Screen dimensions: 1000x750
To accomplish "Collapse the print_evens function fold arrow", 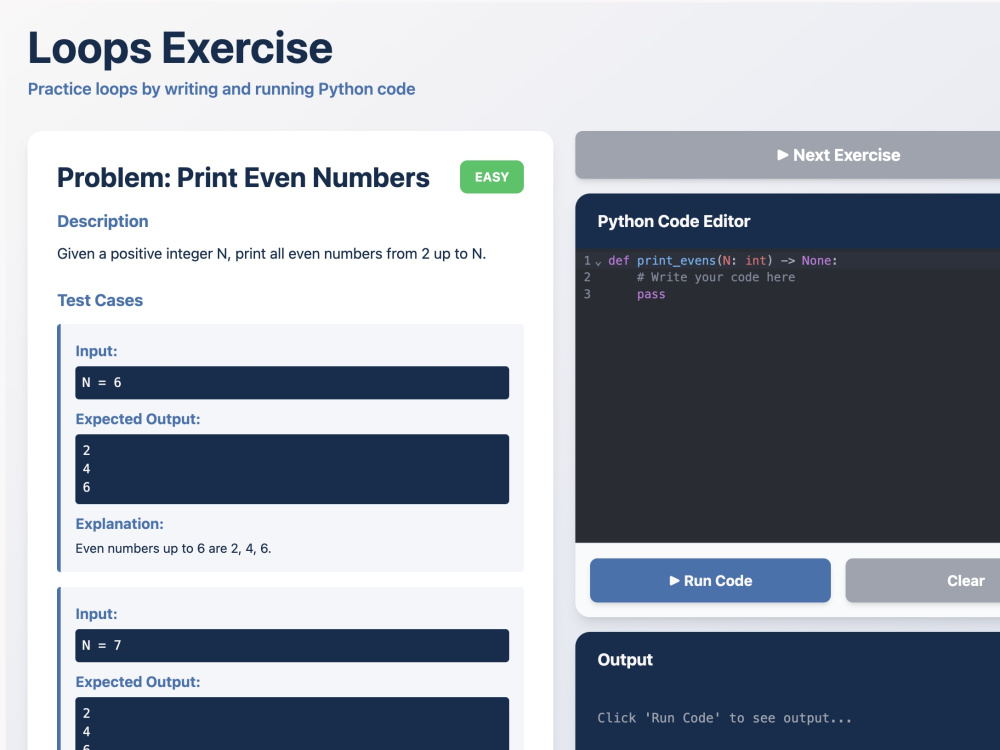I will (598, 261).
